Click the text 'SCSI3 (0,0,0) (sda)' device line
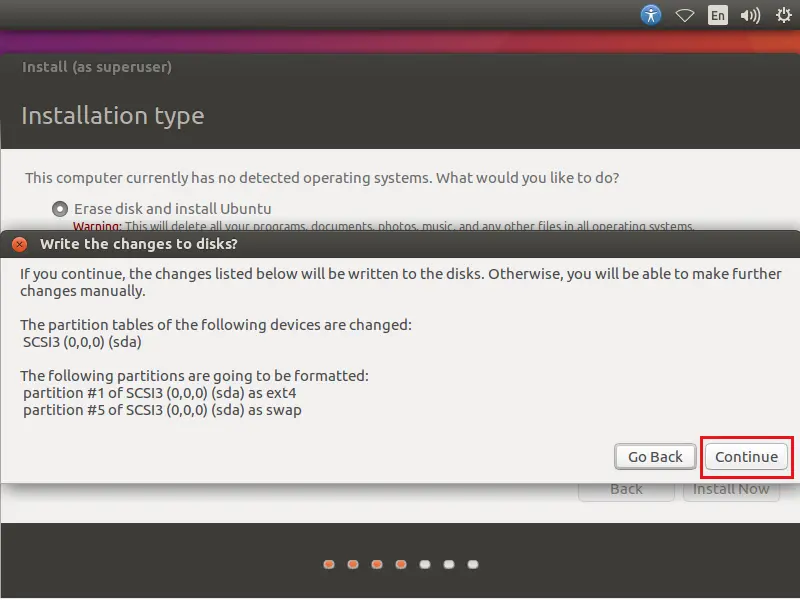The height and width of the screenshot is (600, 800). click(x=82, y=342)
